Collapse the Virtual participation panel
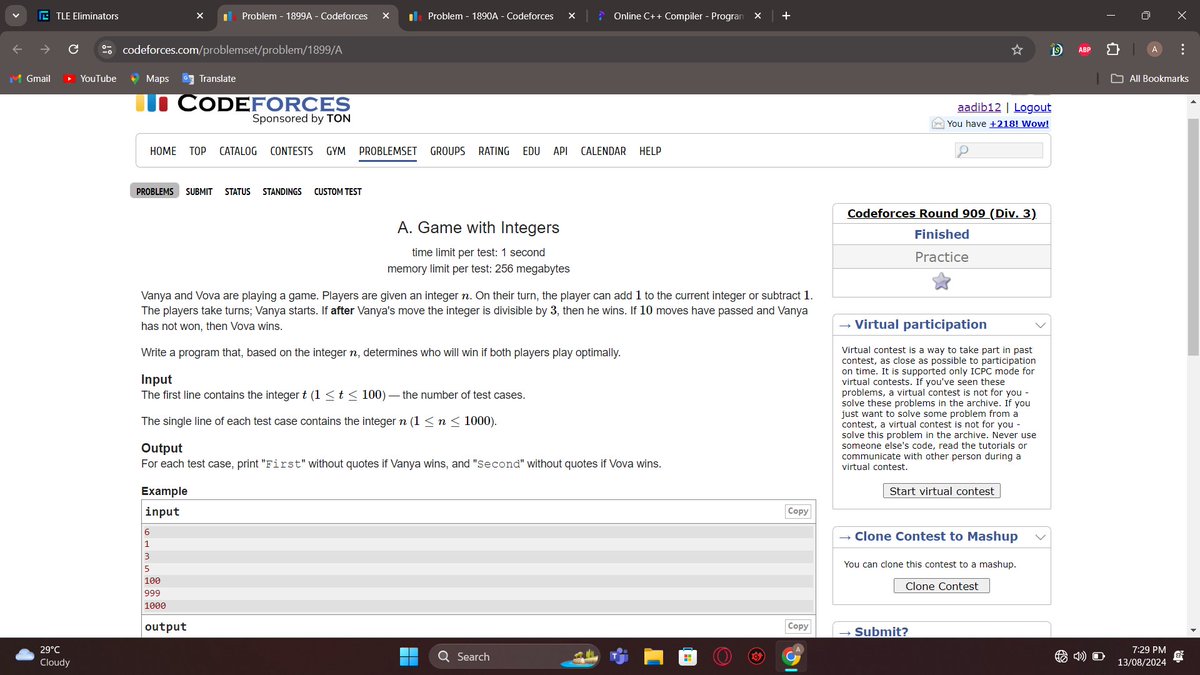This screenshot has height=675, width=1200. point(1040,325)
